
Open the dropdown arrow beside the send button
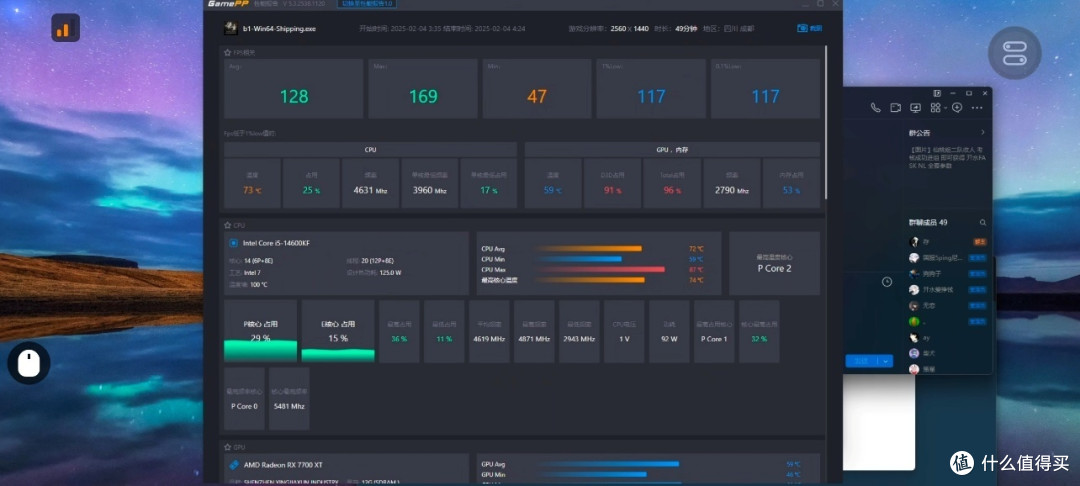coord(885,361)
